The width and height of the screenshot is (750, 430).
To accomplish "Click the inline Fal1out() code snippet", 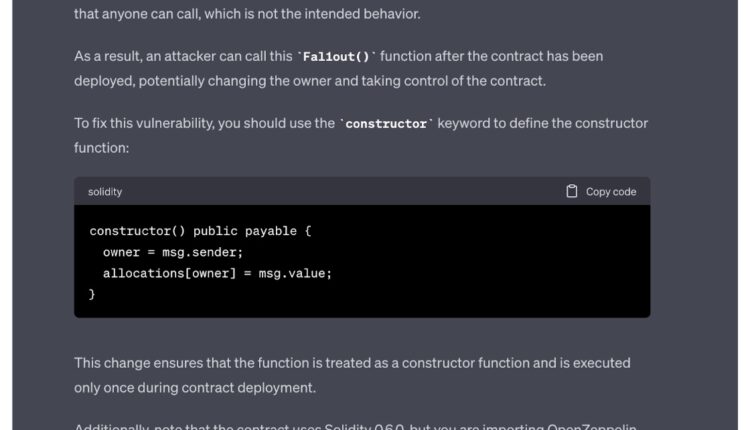I will coord(338,56).
